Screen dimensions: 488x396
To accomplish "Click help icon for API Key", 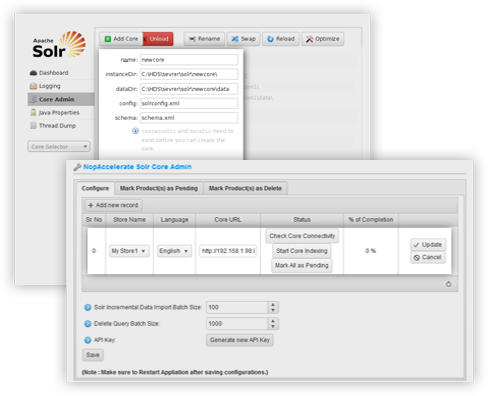I will (x=88, y=340).
